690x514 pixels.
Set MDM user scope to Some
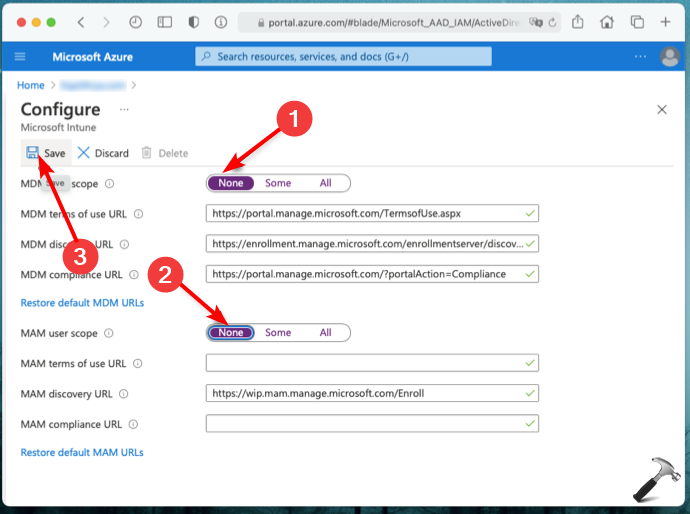278,183
